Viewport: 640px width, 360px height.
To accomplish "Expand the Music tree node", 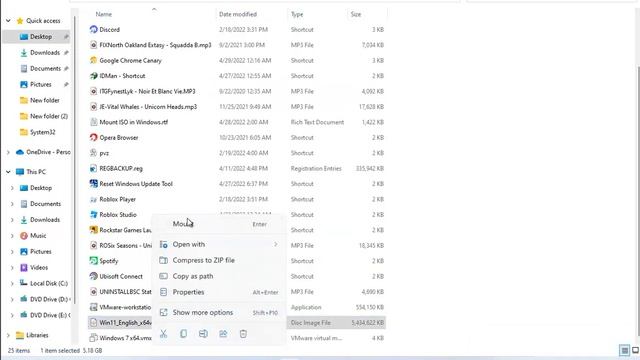I will (12, 236).
